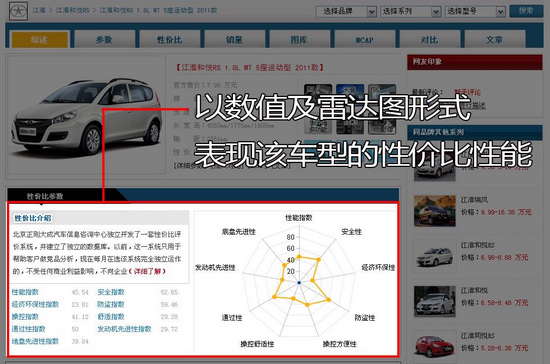Click the price 5.28-6.38 万元
The image size is (550, 364).
coord(504,348)
